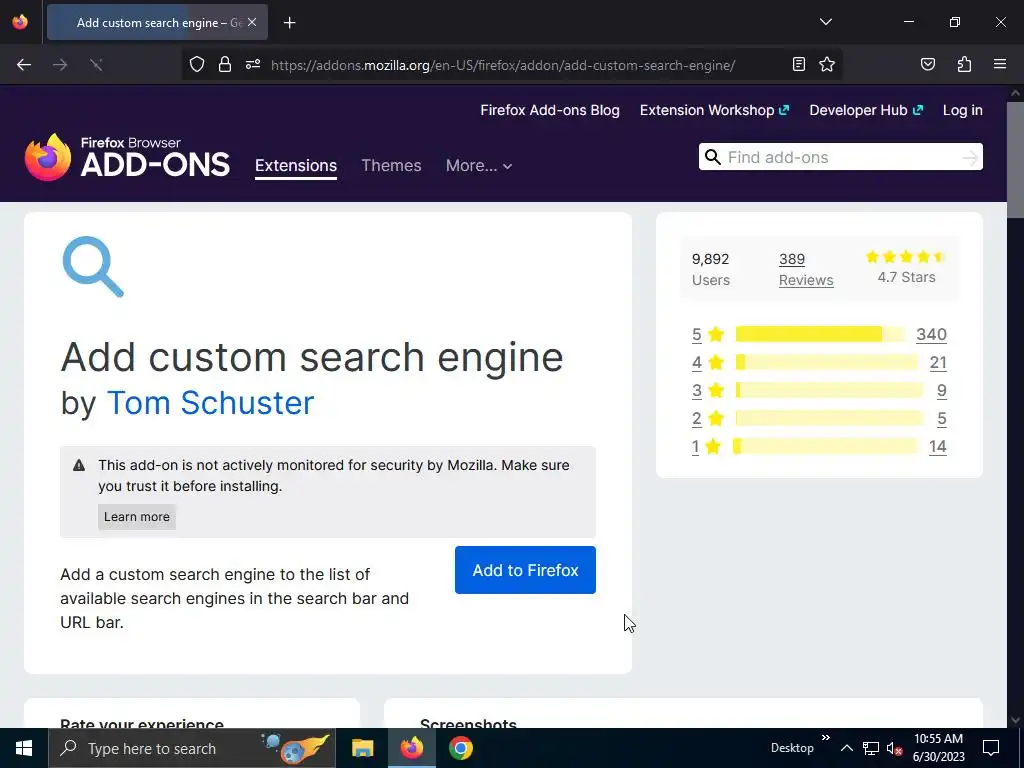
Task: Expand the More... dropdown menu
Action: (479, 165)
